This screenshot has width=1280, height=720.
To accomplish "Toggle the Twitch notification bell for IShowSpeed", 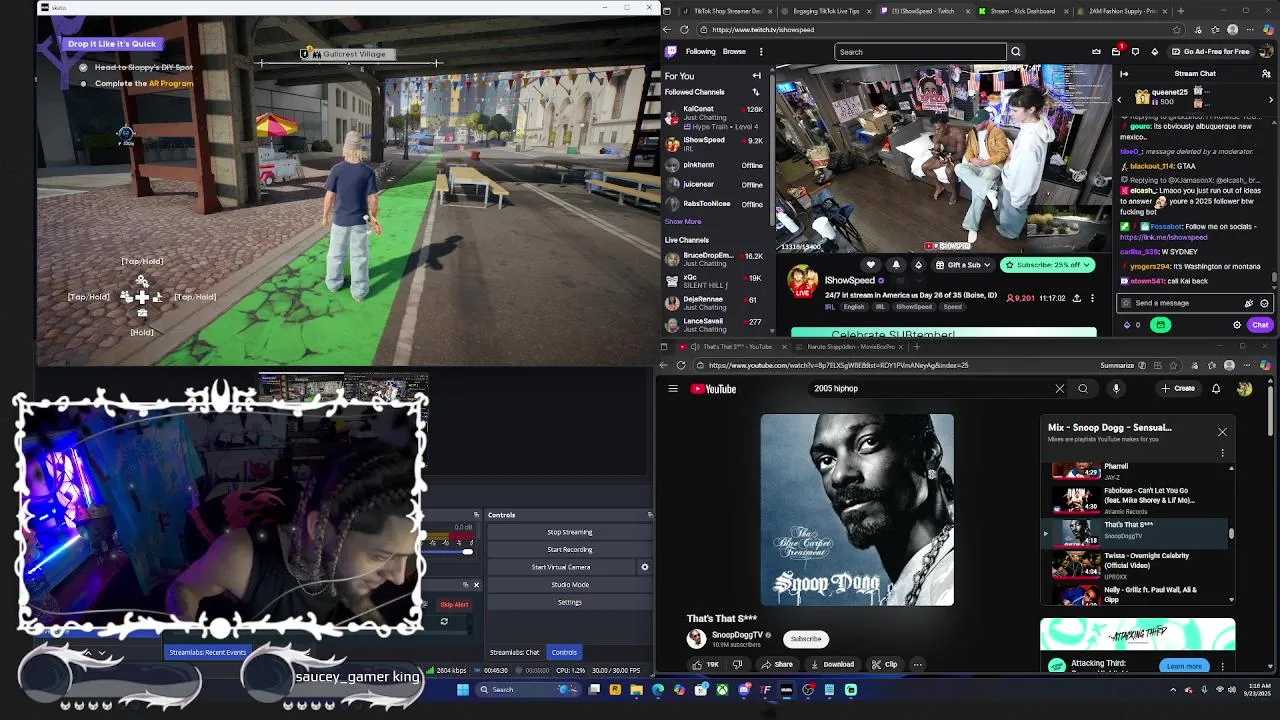I will click(896, 265).
